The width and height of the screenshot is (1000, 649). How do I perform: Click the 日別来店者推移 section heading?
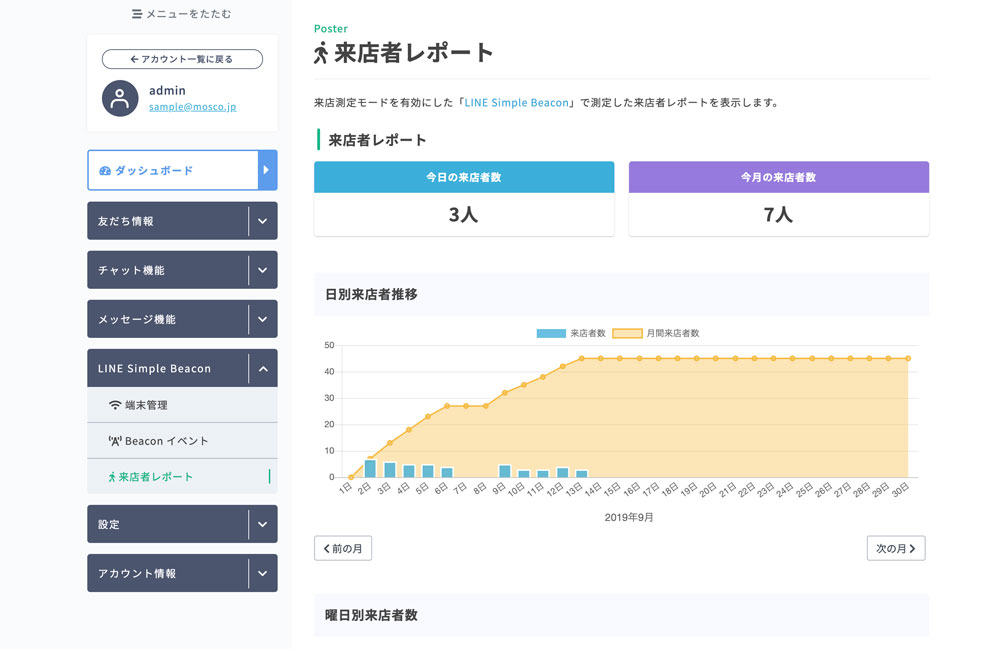click(x=371, y=294)
